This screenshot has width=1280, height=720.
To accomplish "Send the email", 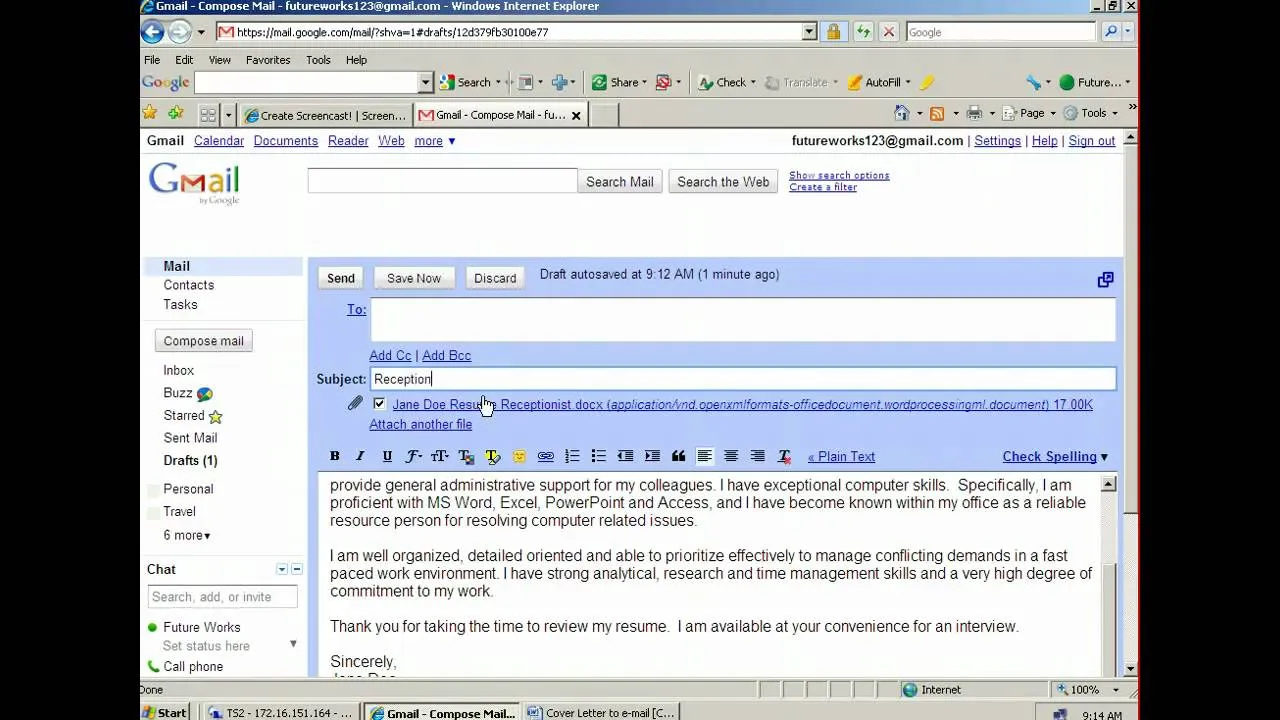I will [340, 277].
